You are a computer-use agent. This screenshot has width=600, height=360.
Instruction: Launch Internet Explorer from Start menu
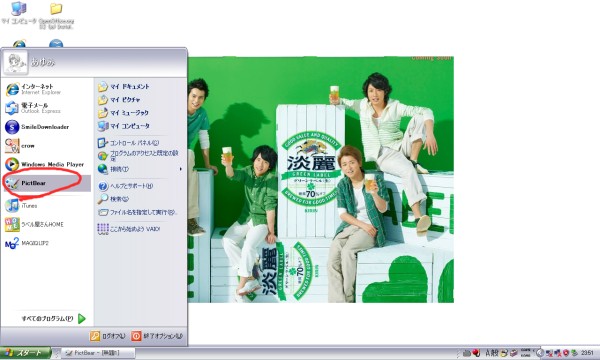(47, 89)
